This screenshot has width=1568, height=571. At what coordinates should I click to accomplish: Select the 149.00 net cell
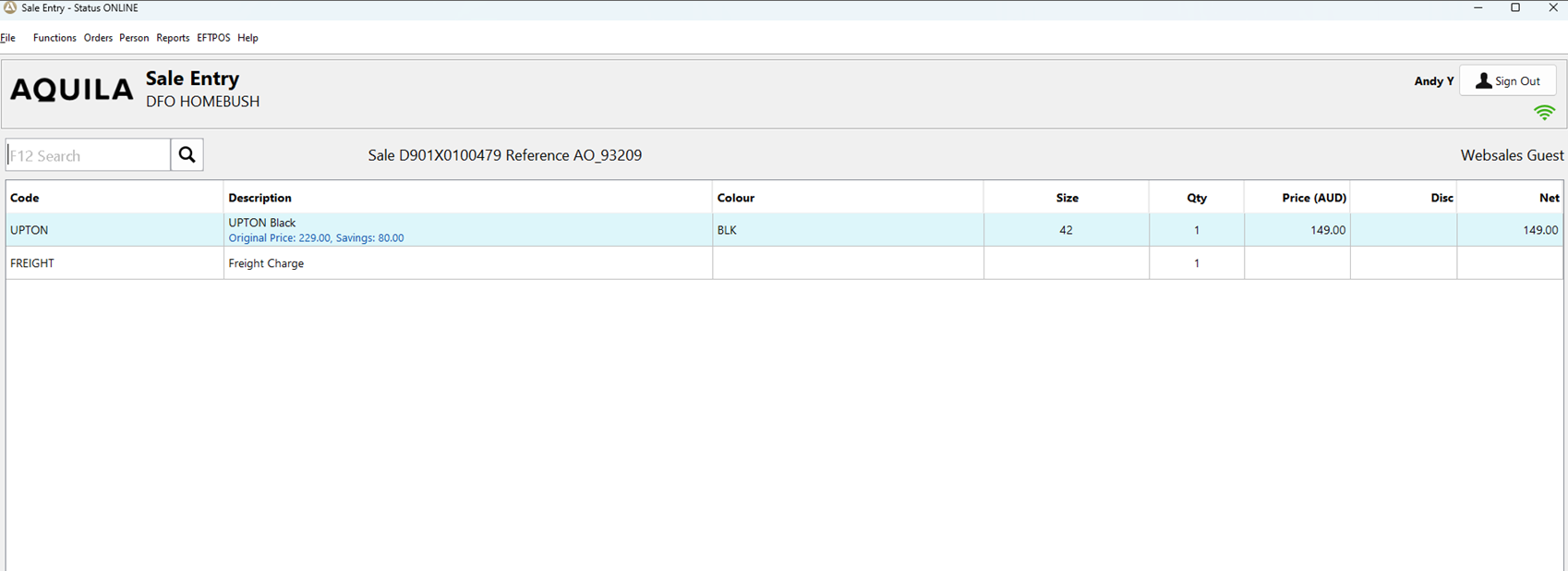pyautogui.click(x=1510, y=230)
